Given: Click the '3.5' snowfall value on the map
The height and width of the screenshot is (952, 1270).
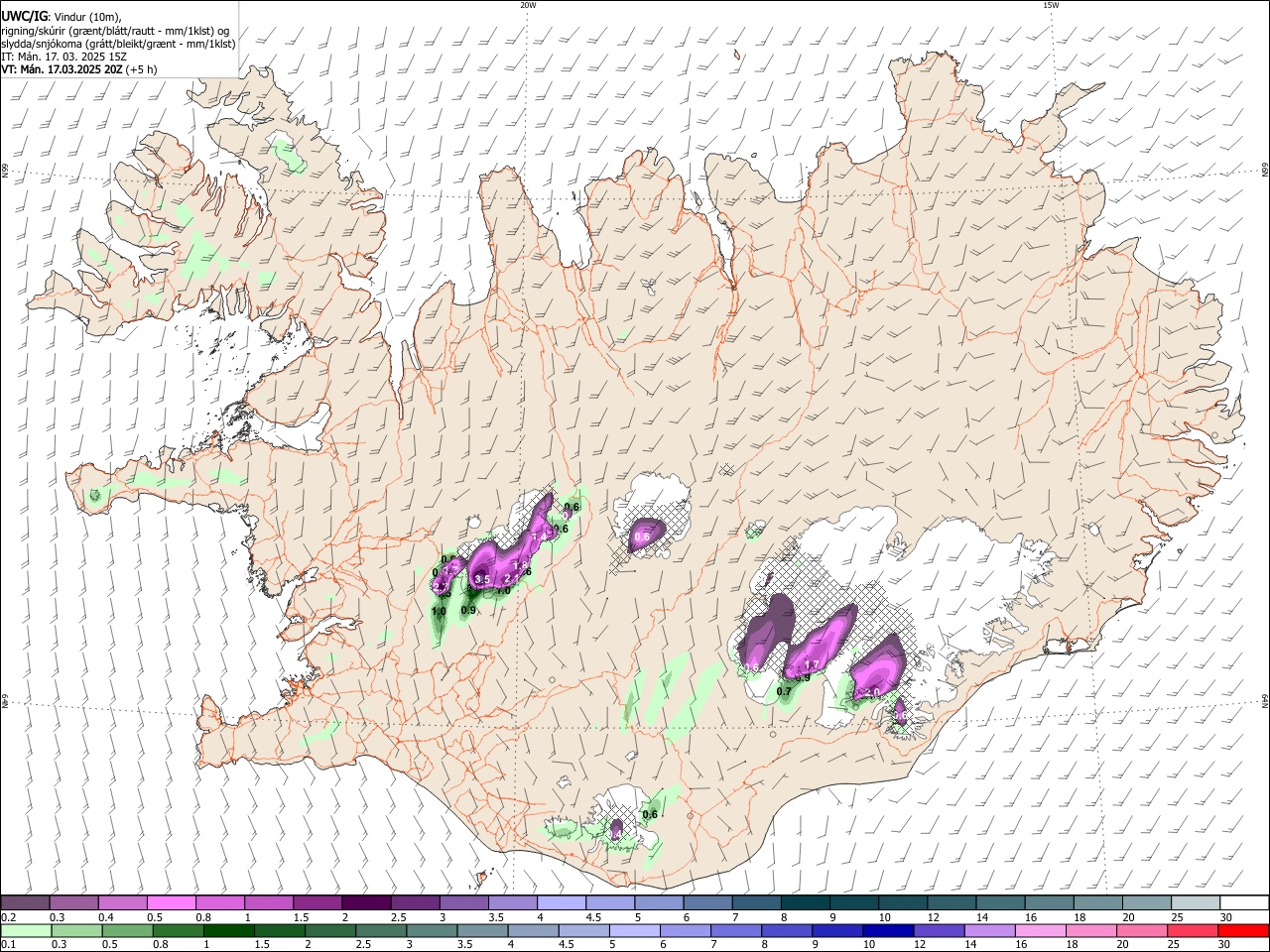Looking at the screenshot, I should tap(482, 579).
